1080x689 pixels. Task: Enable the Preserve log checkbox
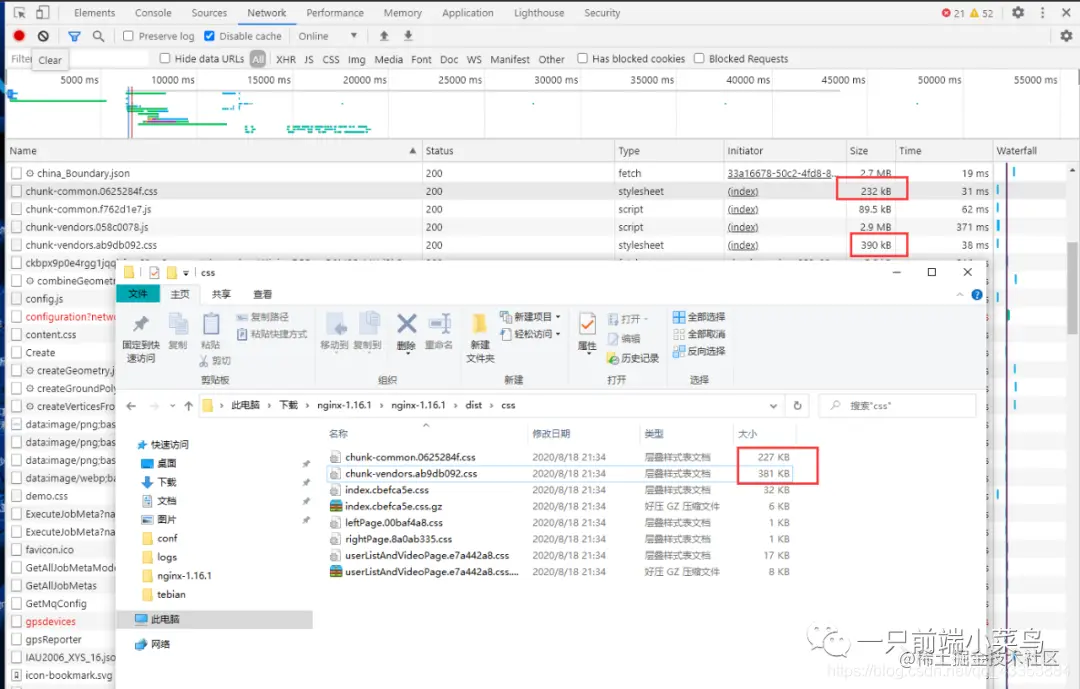128,36
